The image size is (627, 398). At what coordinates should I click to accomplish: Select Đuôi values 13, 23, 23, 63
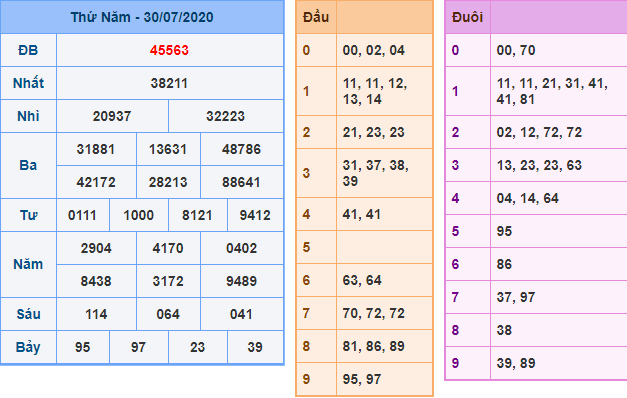539,165
